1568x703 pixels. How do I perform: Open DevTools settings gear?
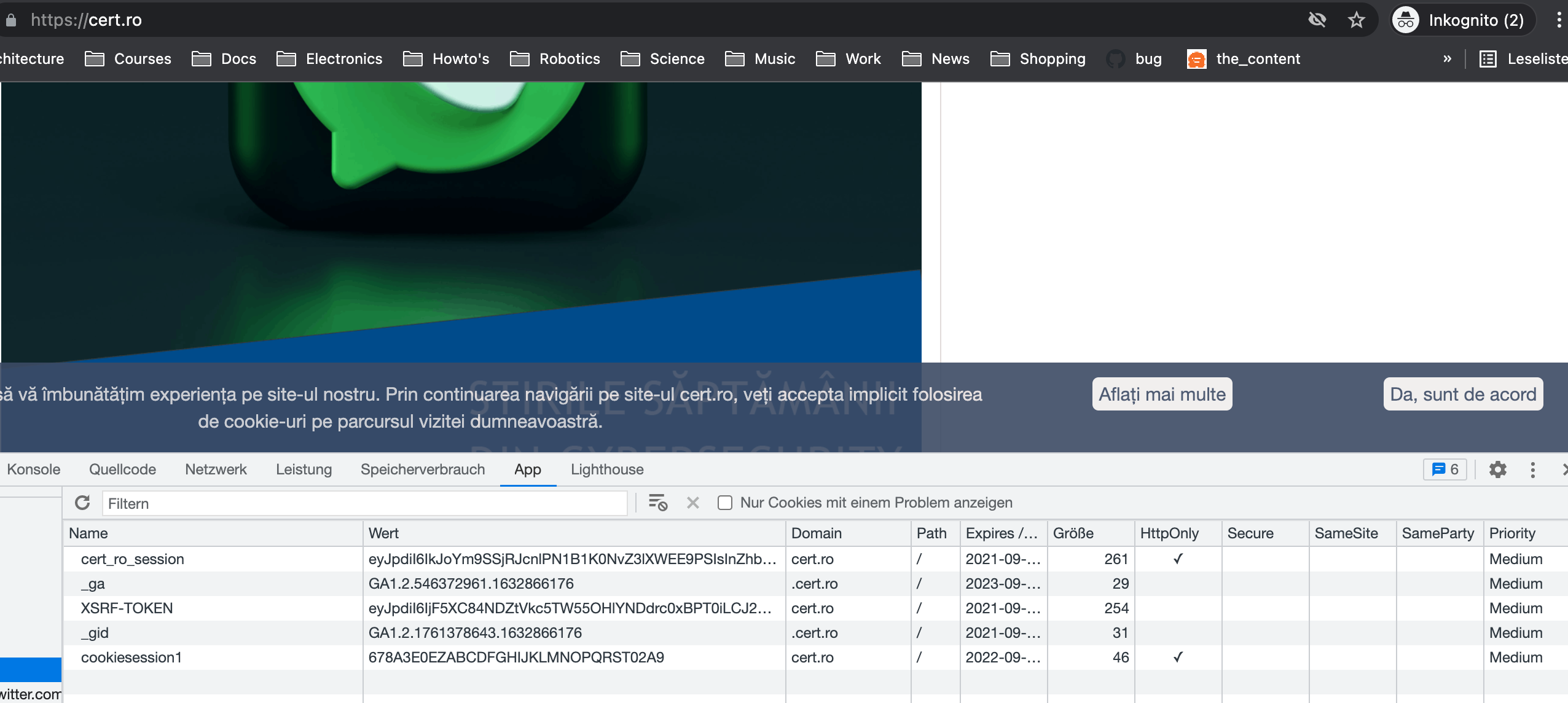1497,469
